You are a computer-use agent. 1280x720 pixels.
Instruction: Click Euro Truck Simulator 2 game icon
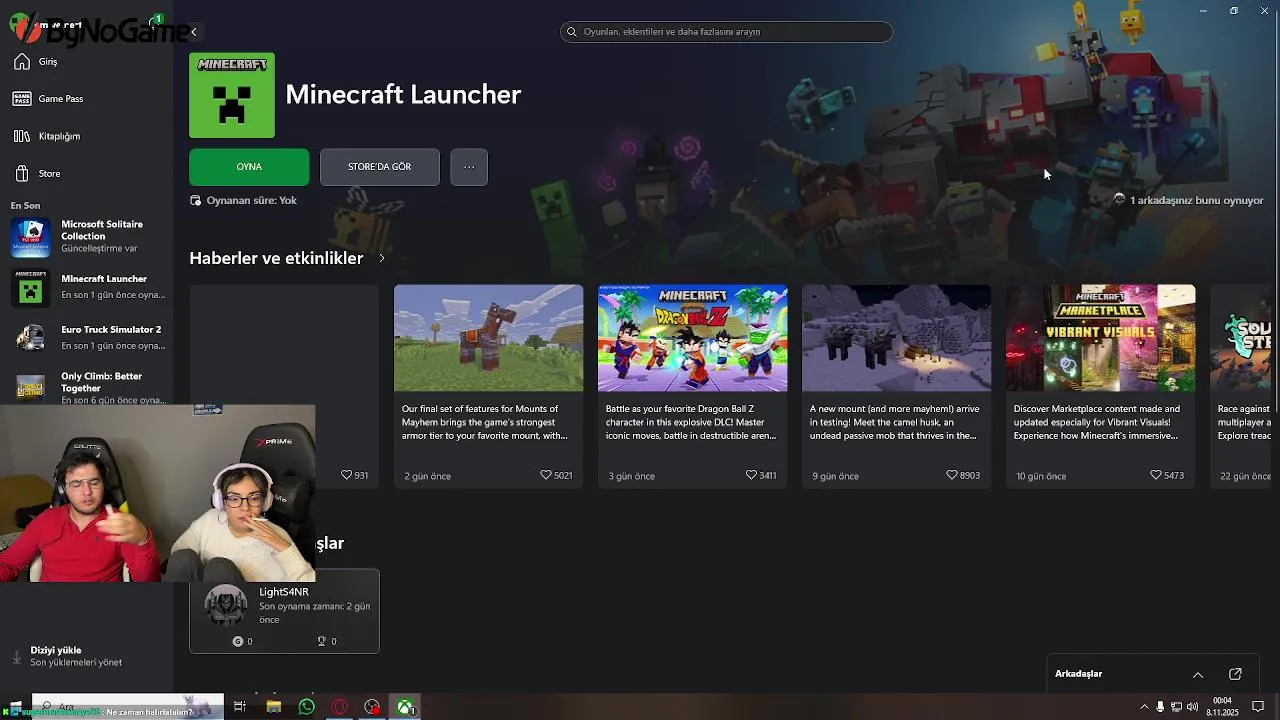pyautogui.click(x=30, y=338)
